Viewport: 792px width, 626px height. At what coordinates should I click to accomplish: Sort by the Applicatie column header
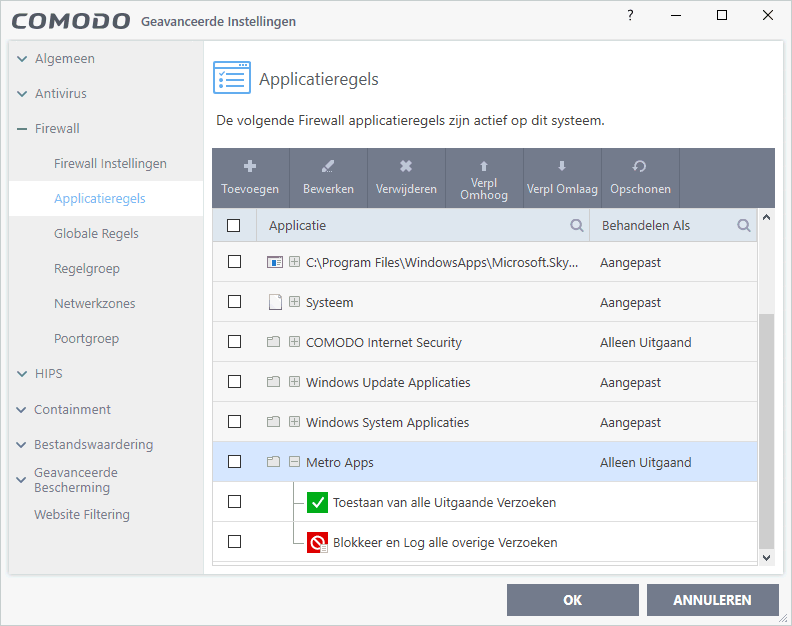pos(297,225)
